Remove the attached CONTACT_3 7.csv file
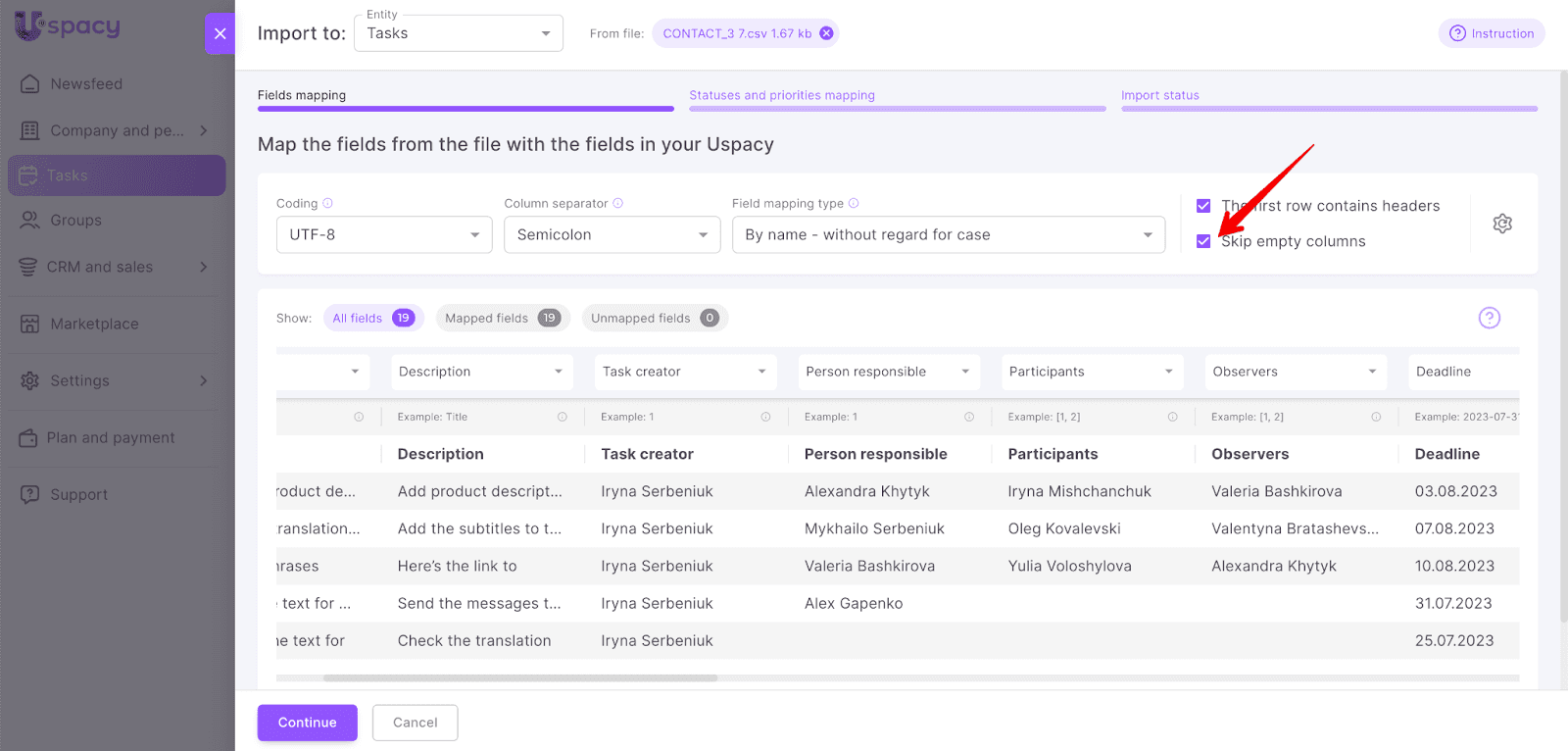 tap(826, 33)
